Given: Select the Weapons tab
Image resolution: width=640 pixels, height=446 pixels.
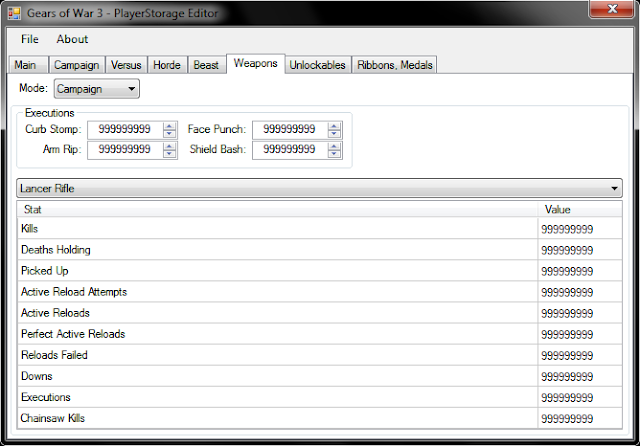Looking at the screenshot, I should (x=256, y=64).
